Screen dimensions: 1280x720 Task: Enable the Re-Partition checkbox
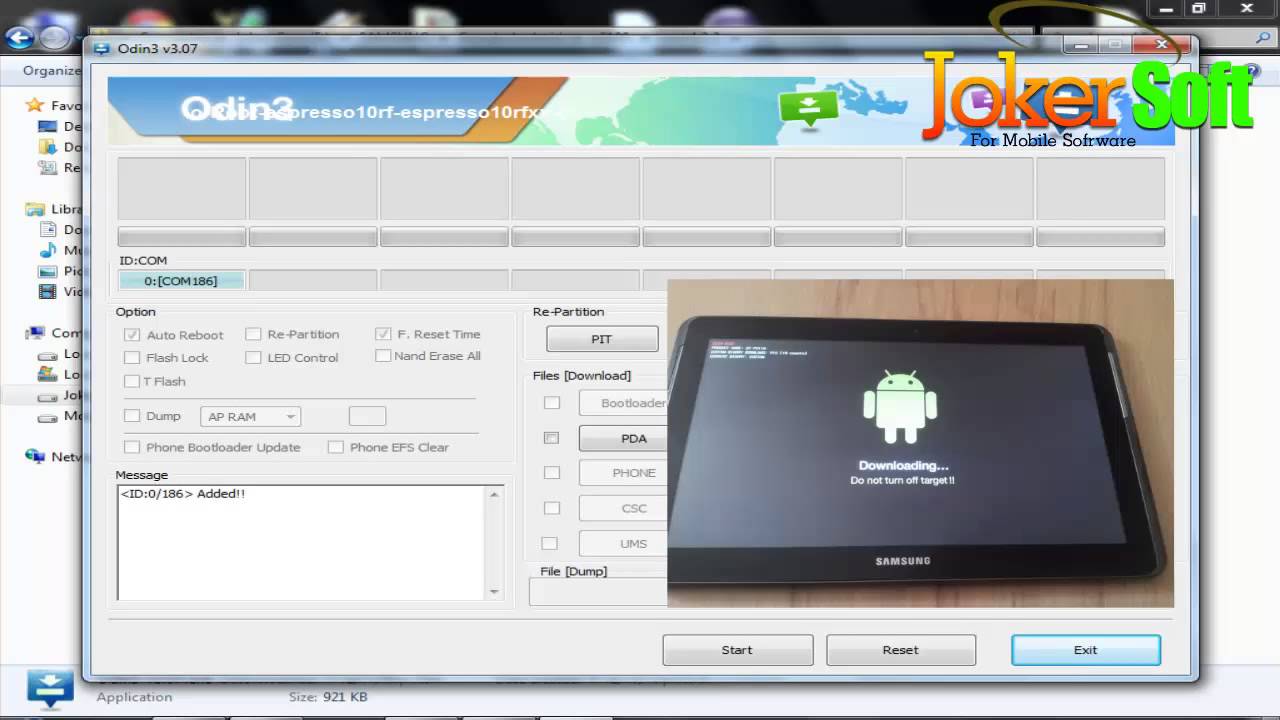coord(253,334)
